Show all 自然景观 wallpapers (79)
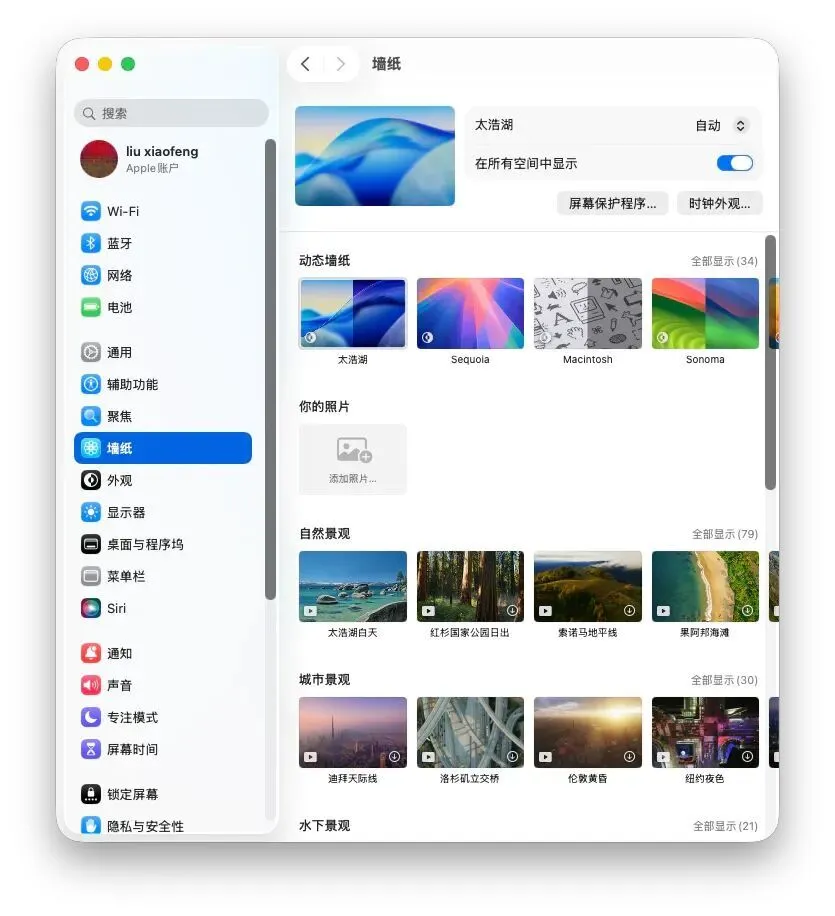 pyautogui.click(x=723, y=534)
